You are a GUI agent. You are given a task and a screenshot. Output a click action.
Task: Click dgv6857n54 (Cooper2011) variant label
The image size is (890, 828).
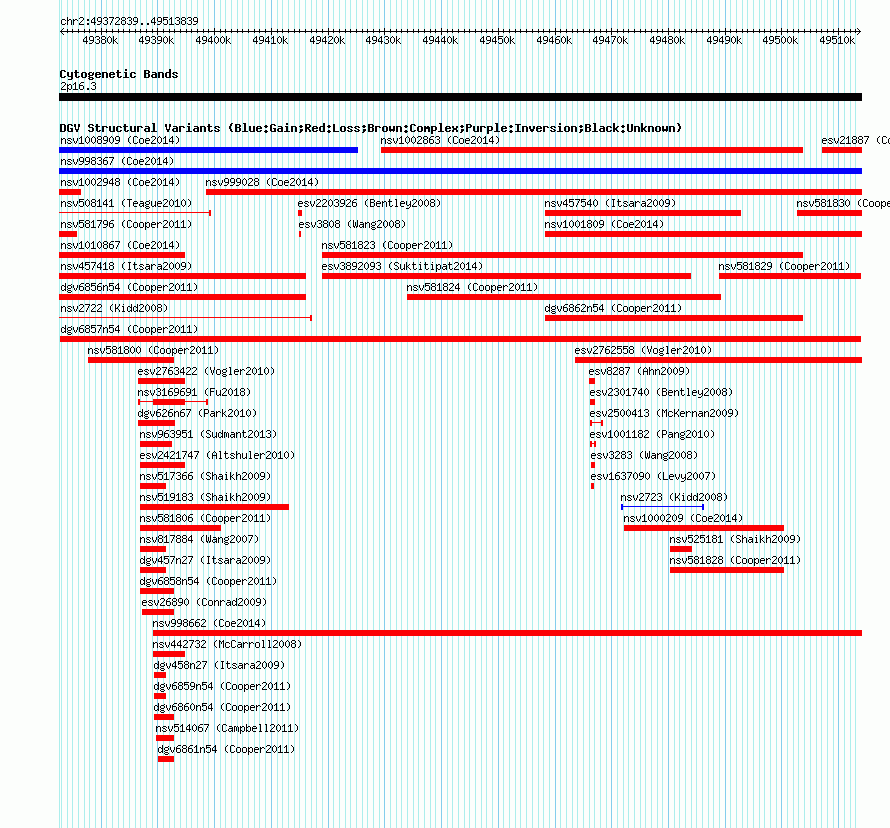pos(129,329)
